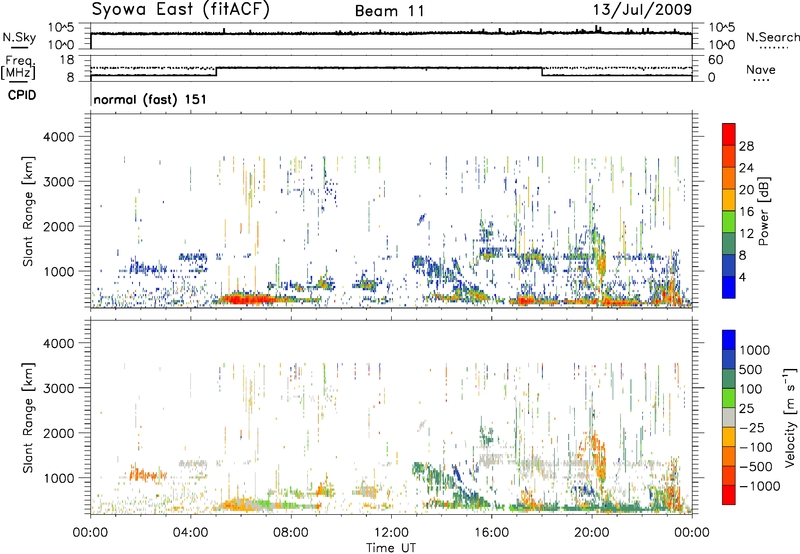This screenshot has height=554, width=800.
Task: Click the '2000' tick on the velocity panel
Action: (59, 433)
